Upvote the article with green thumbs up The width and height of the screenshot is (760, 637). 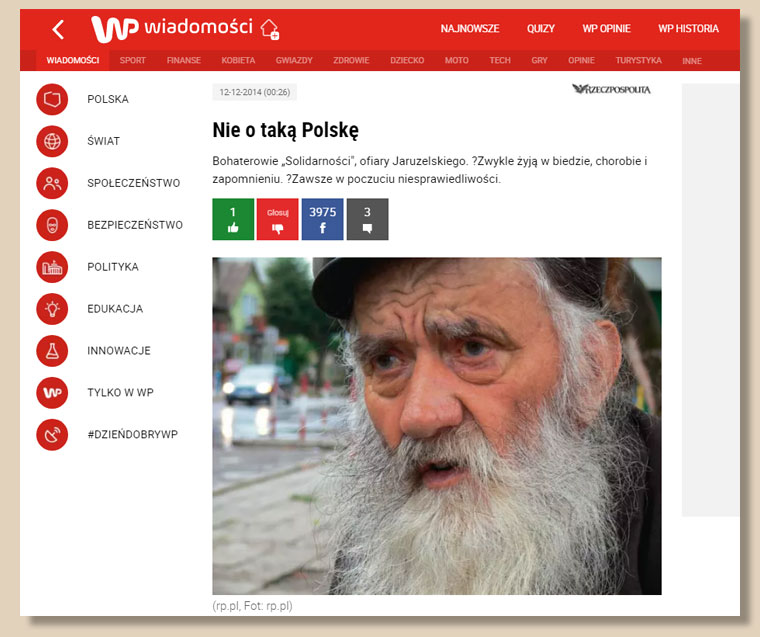(x=233, y=219)
